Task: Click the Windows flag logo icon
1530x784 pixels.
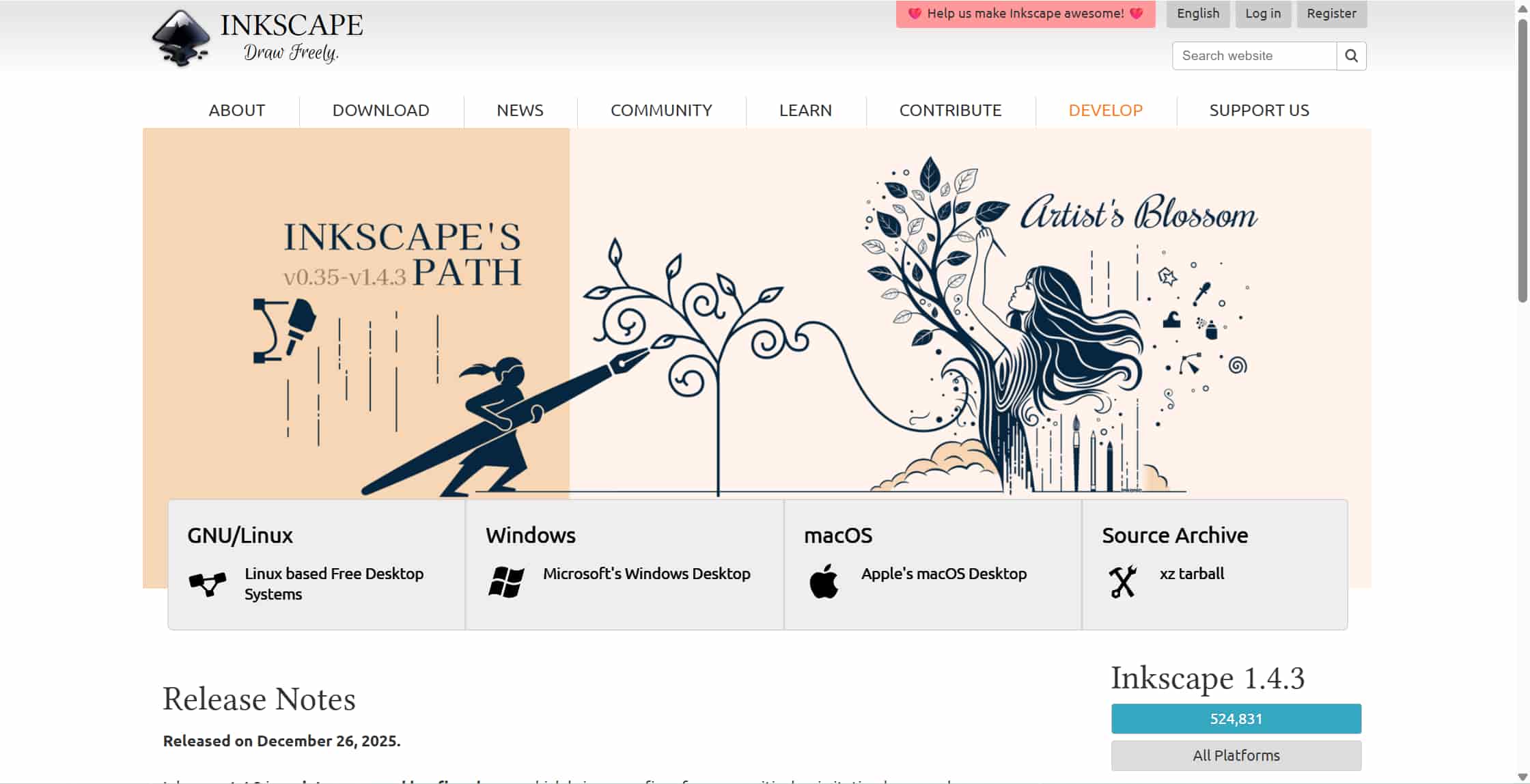Action: click(506, 582)
